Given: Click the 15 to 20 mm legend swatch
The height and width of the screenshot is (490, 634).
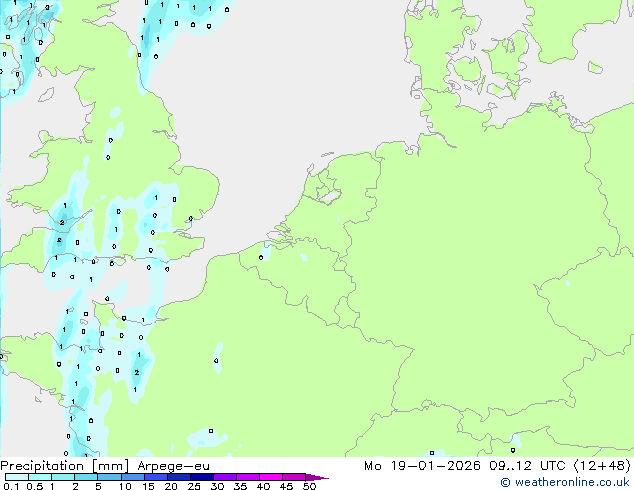Looking at the screenshot, I should point(155,477).
